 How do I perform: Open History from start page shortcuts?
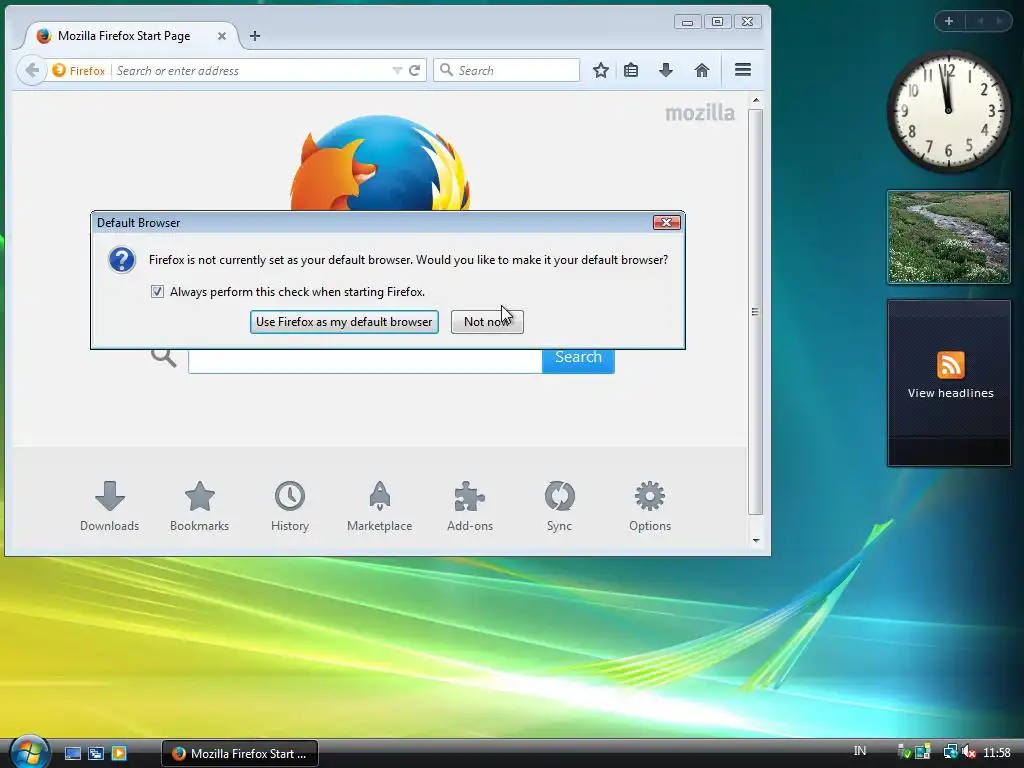point(290,506)
